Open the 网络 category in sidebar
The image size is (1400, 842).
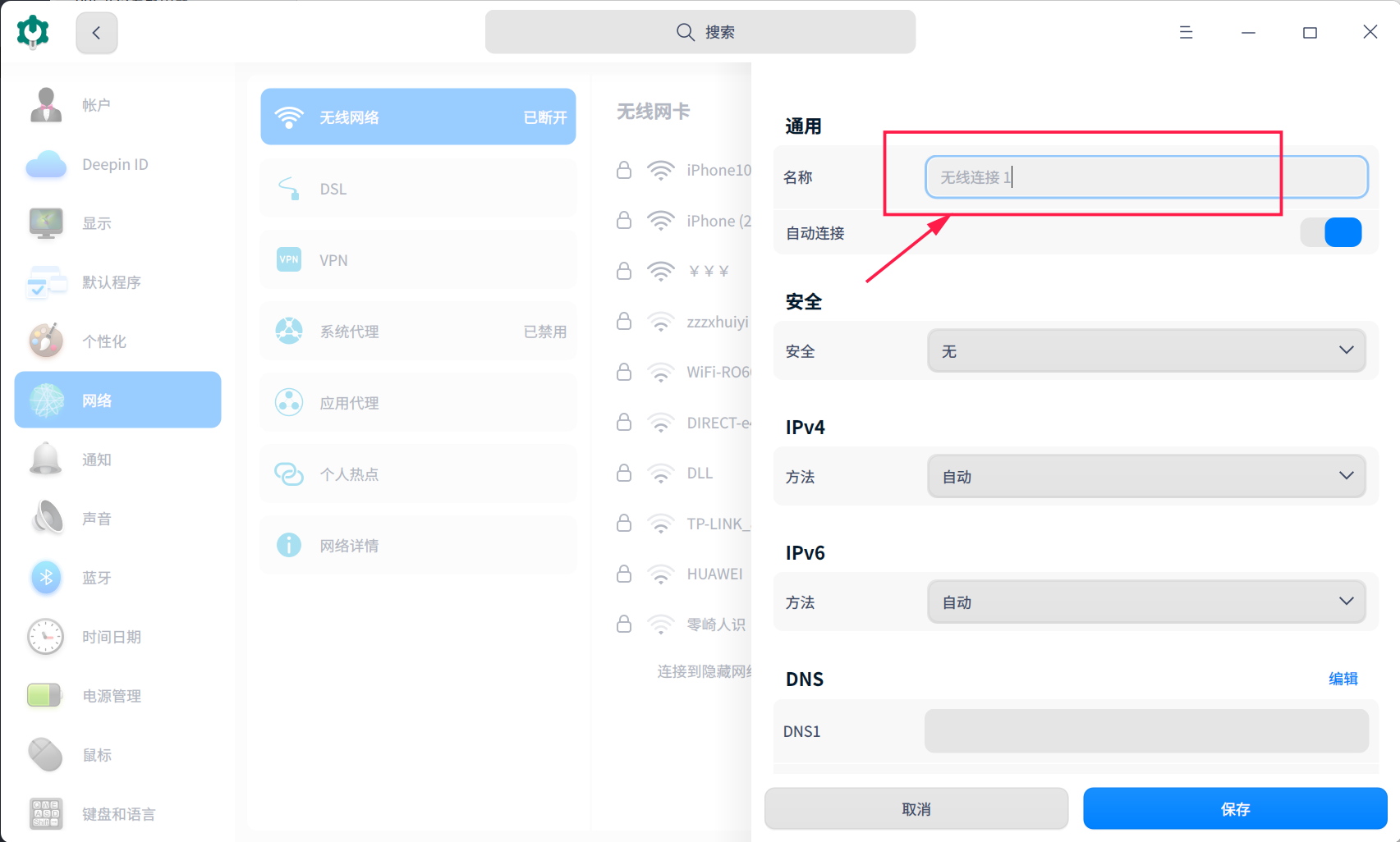pyautogui.click(x=118, y=400)
